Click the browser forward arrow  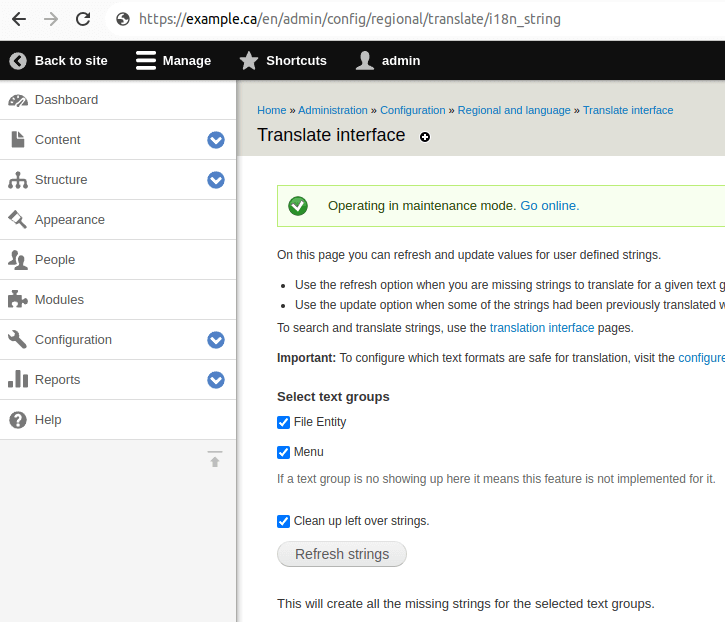(51, 19)
